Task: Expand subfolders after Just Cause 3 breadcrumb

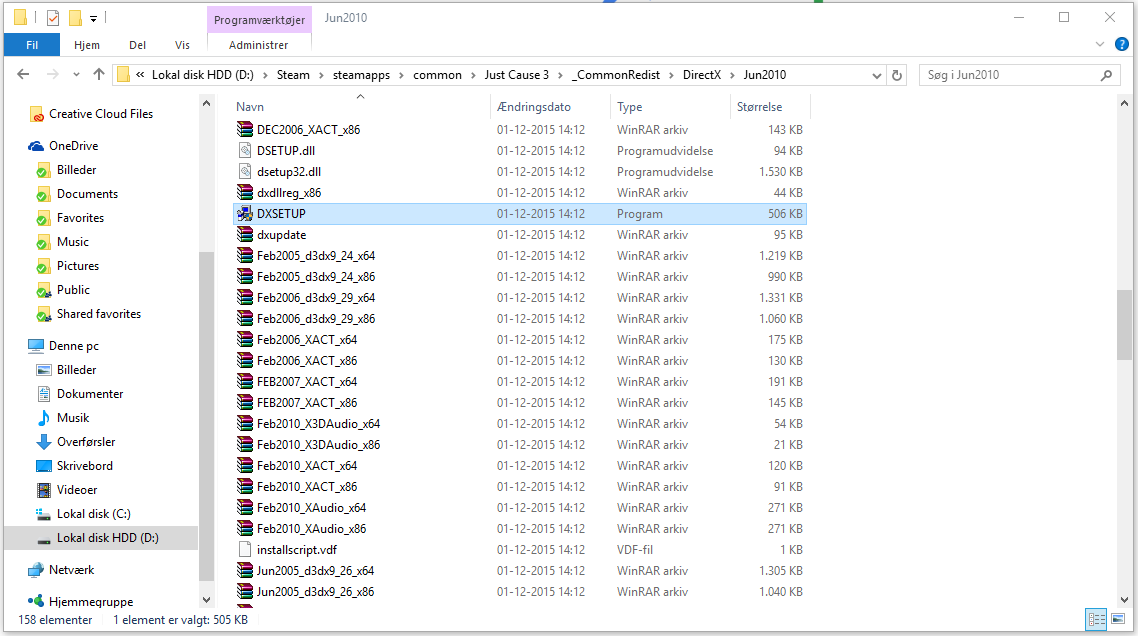Action: (560, 75)
